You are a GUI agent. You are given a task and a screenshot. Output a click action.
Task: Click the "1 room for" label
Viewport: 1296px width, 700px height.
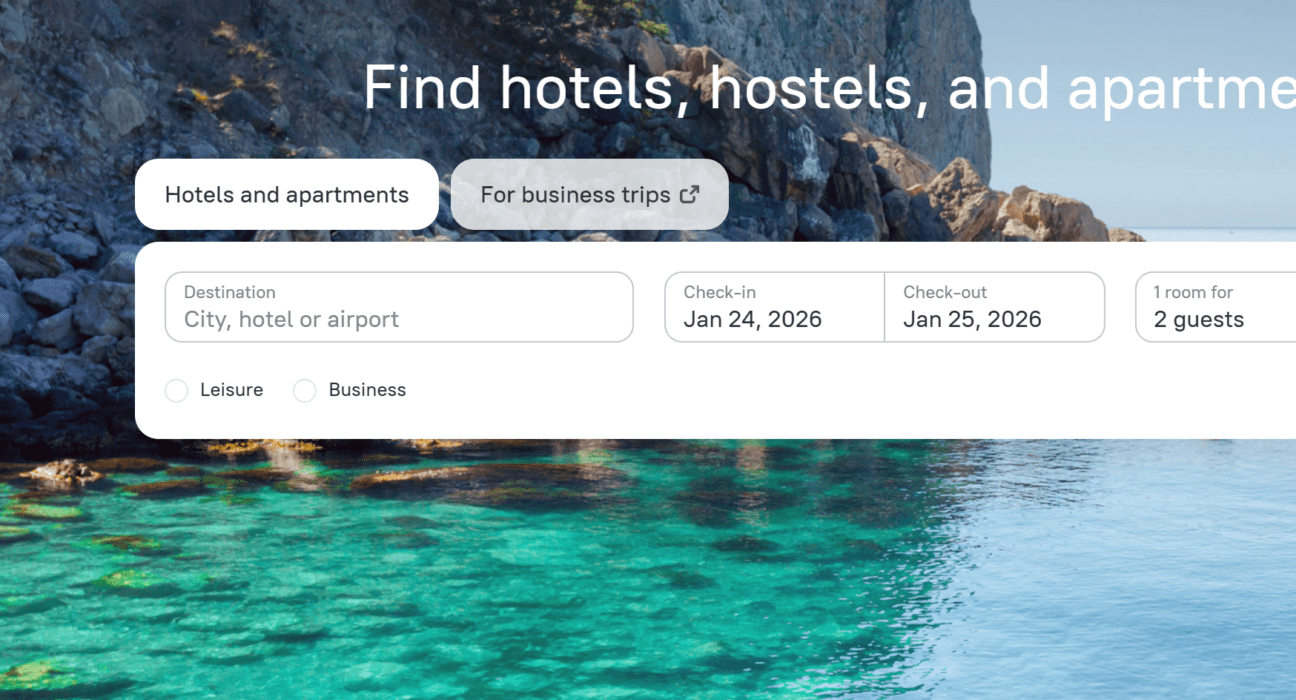coord(1193,292)
